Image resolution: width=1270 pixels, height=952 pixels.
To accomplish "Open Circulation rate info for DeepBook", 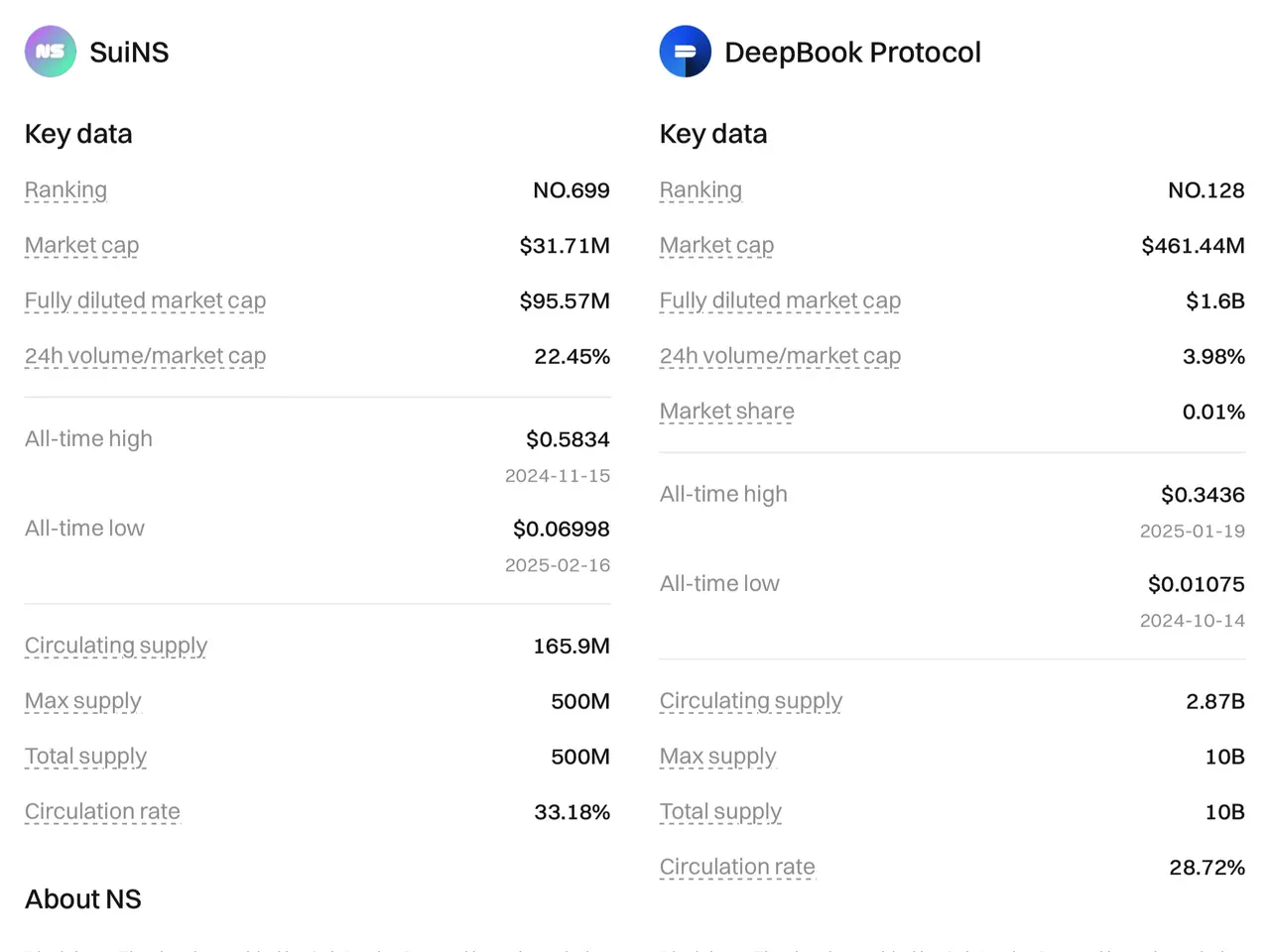I will click(737, 867).
